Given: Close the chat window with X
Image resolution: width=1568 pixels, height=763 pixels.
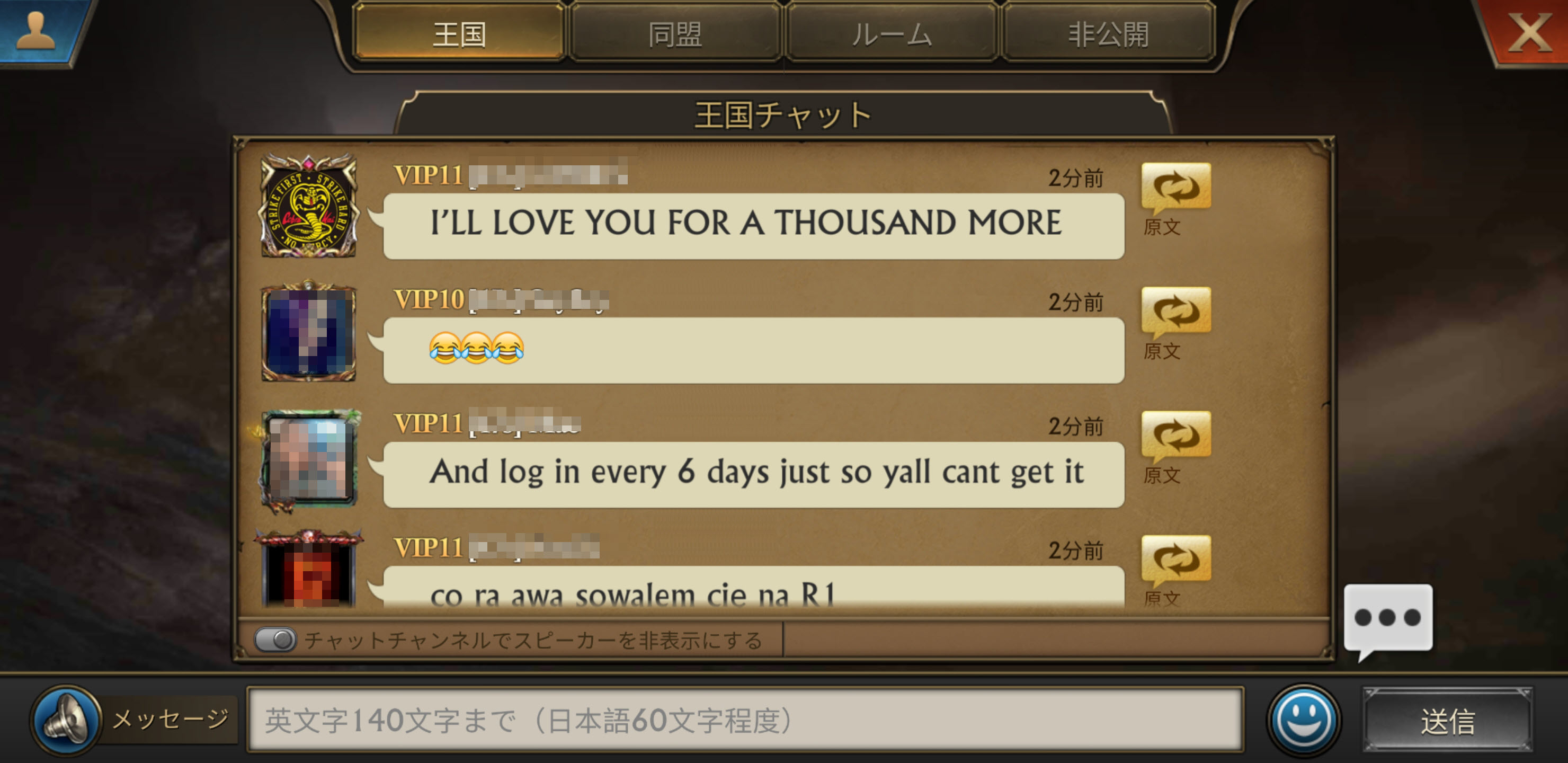Looking at the screenshot, I should coord(1528,32).
